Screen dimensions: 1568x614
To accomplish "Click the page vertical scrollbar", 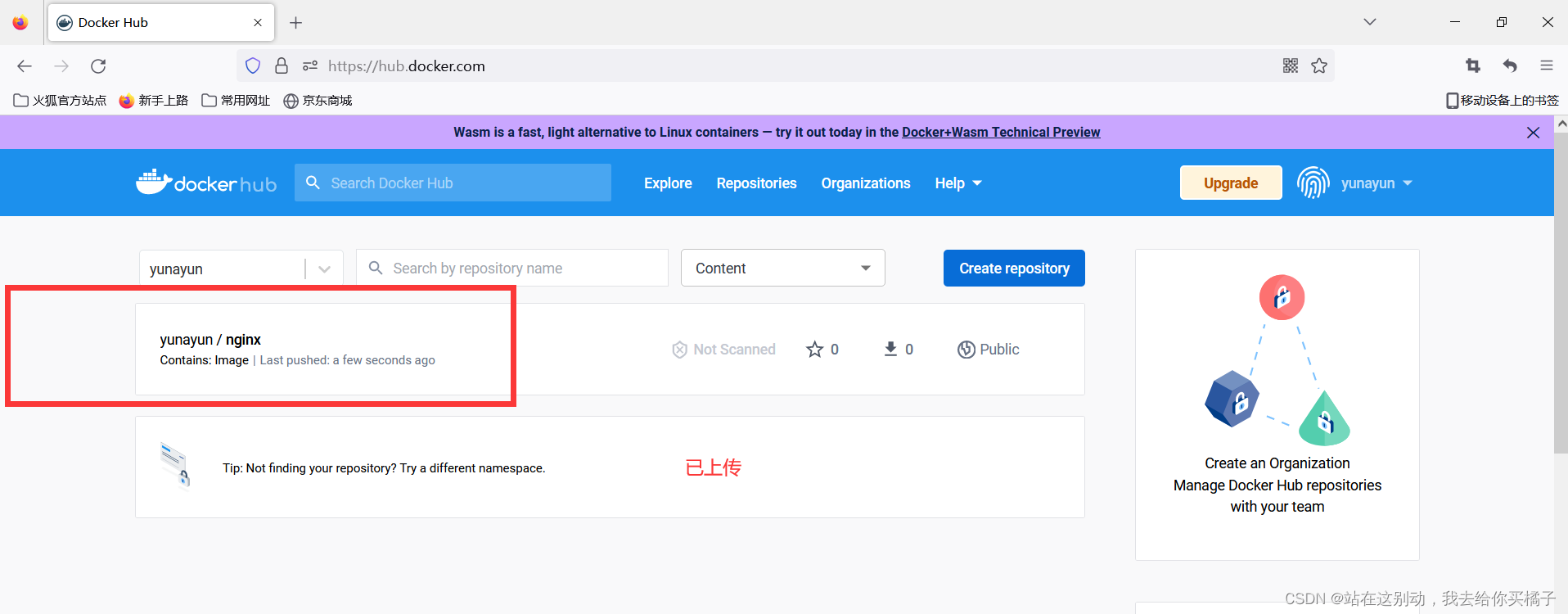I will (1561, 293).
